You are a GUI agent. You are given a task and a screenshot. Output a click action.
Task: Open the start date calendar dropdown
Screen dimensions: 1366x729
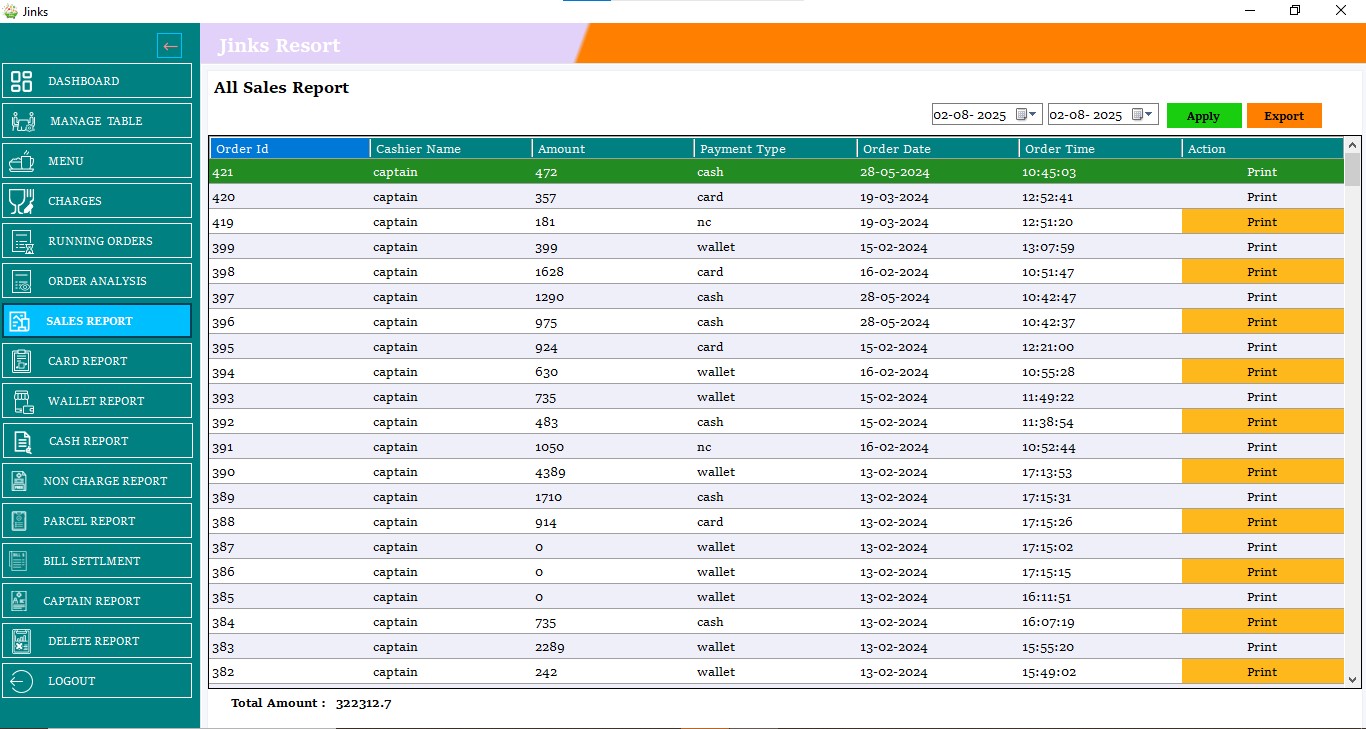[x=1027, y=115]
